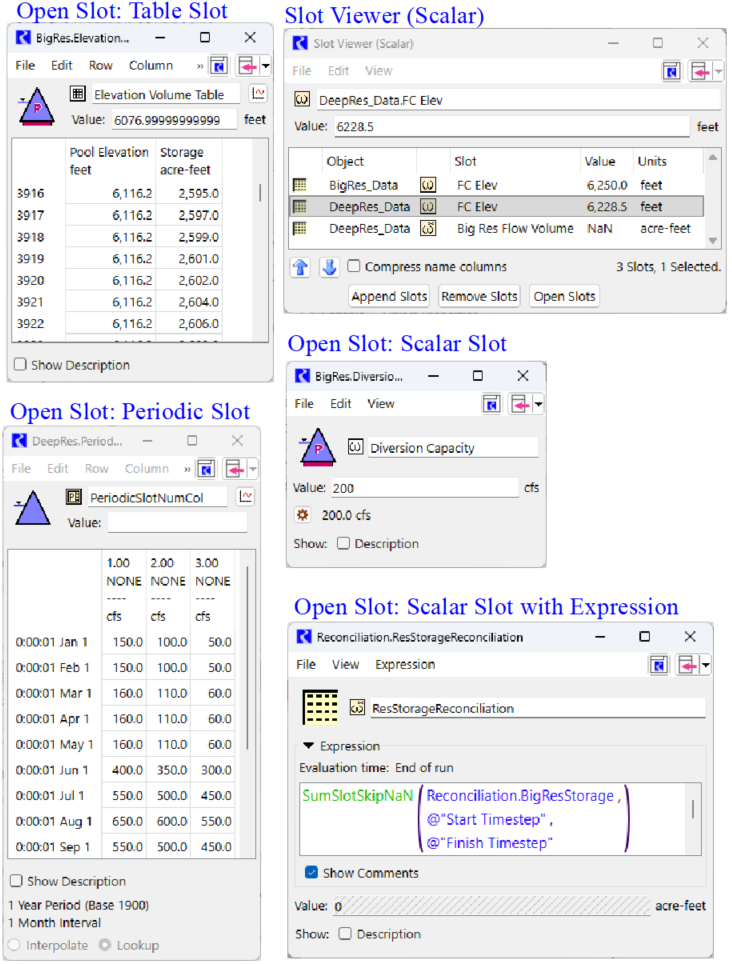Click plot icon beside PeriodicSlotNumCol name
Screen dimensions: 732x964
245,496
